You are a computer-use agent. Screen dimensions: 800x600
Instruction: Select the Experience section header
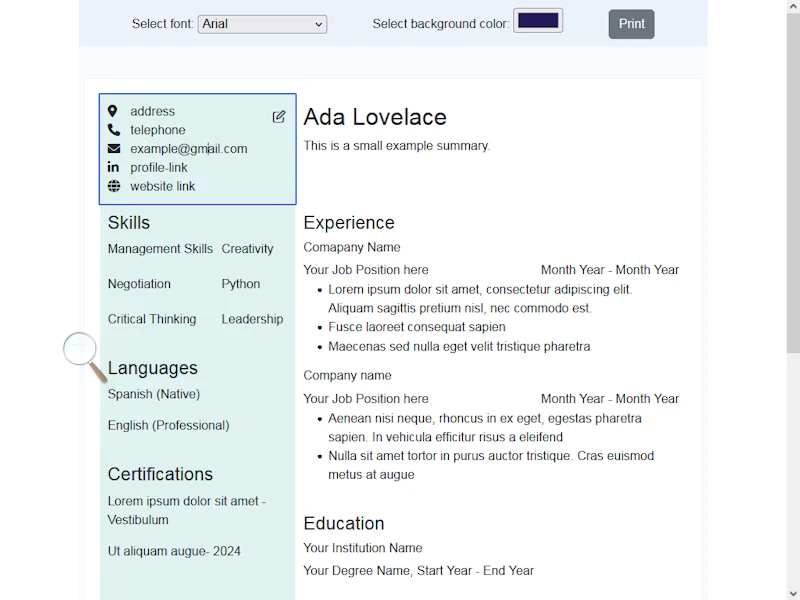click(348, 223)
